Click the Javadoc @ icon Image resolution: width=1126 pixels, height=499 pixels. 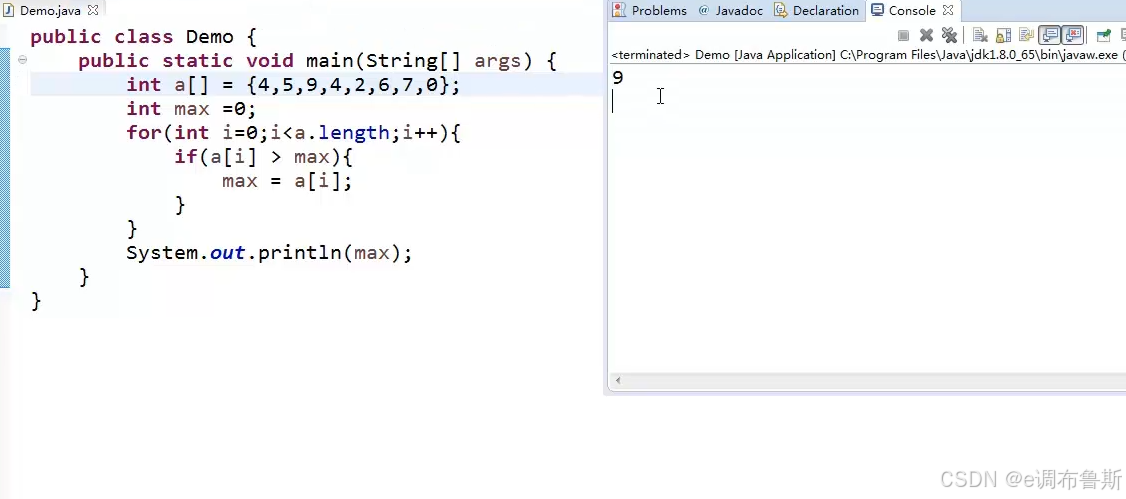coord(704,11)
